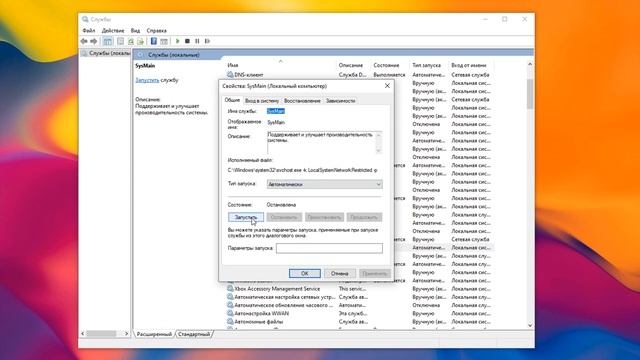Open Help via blue toolbar icon
The image size is (640, 360).
pyautogui.click(x=153, y=41)
